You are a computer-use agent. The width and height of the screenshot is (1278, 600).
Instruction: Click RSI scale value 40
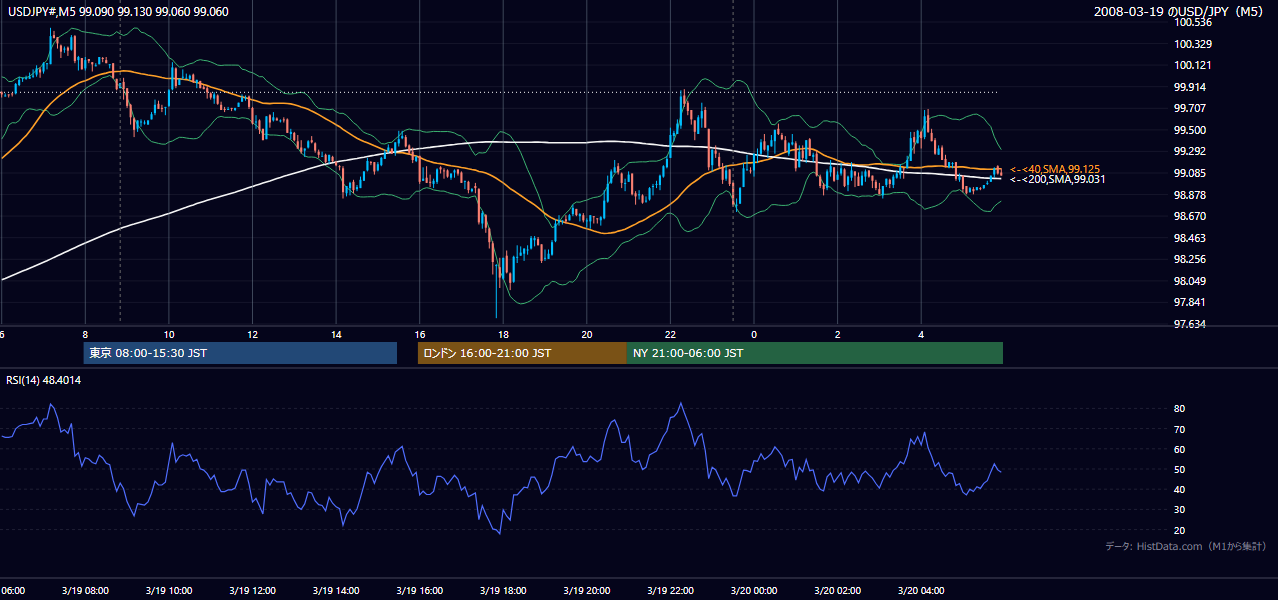coord(1180,490)
